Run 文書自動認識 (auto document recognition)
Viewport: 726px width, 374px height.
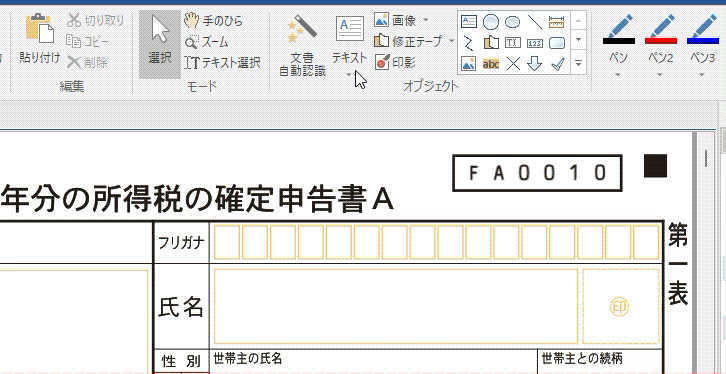(302, 44)
